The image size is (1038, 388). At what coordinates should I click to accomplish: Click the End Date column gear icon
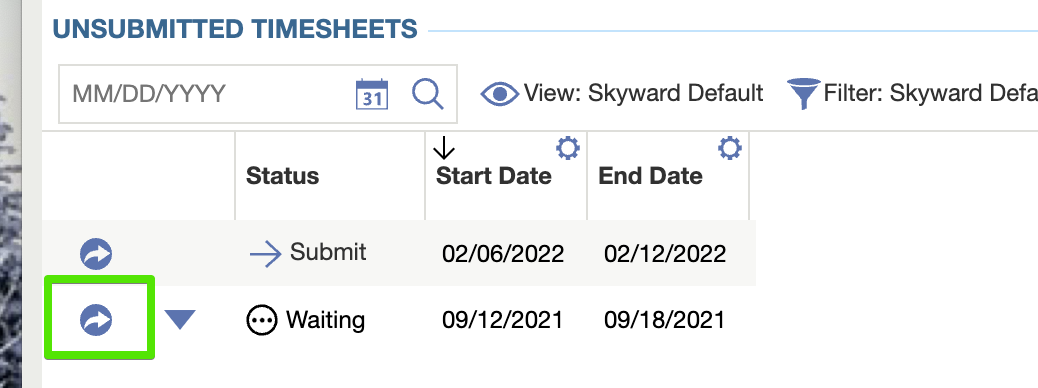(730, 148)
